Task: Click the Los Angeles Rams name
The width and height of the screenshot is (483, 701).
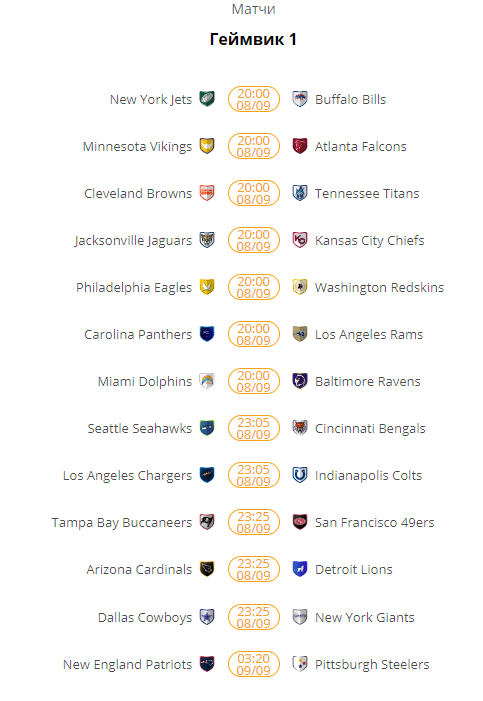Action: point(369,334)
